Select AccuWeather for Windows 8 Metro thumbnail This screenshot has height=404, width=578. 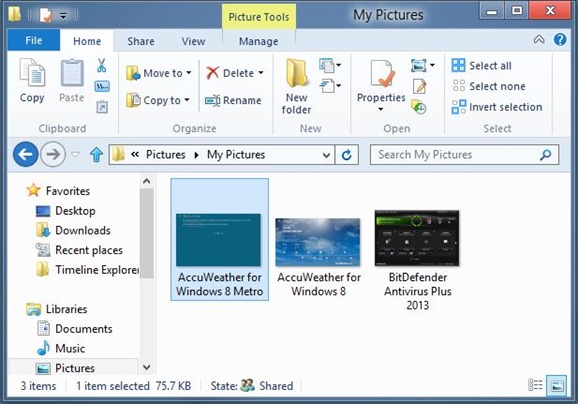(219, 239)
